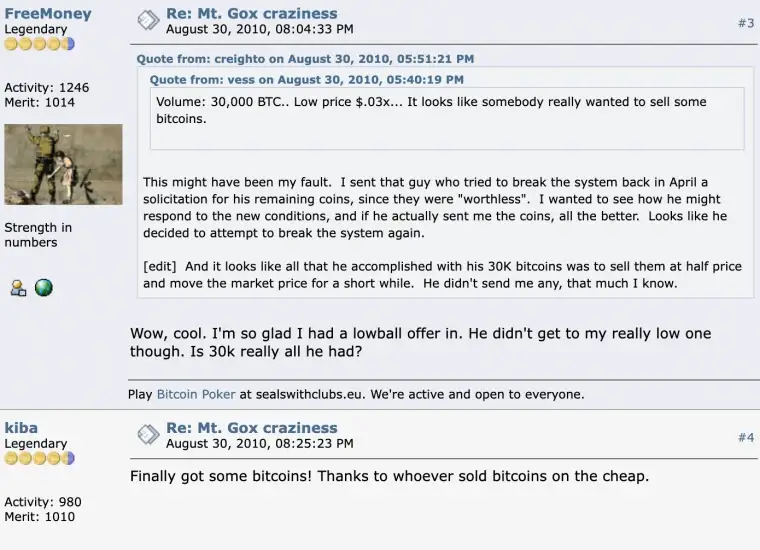Open FreeMoney's avatar image

click(63, 165)
